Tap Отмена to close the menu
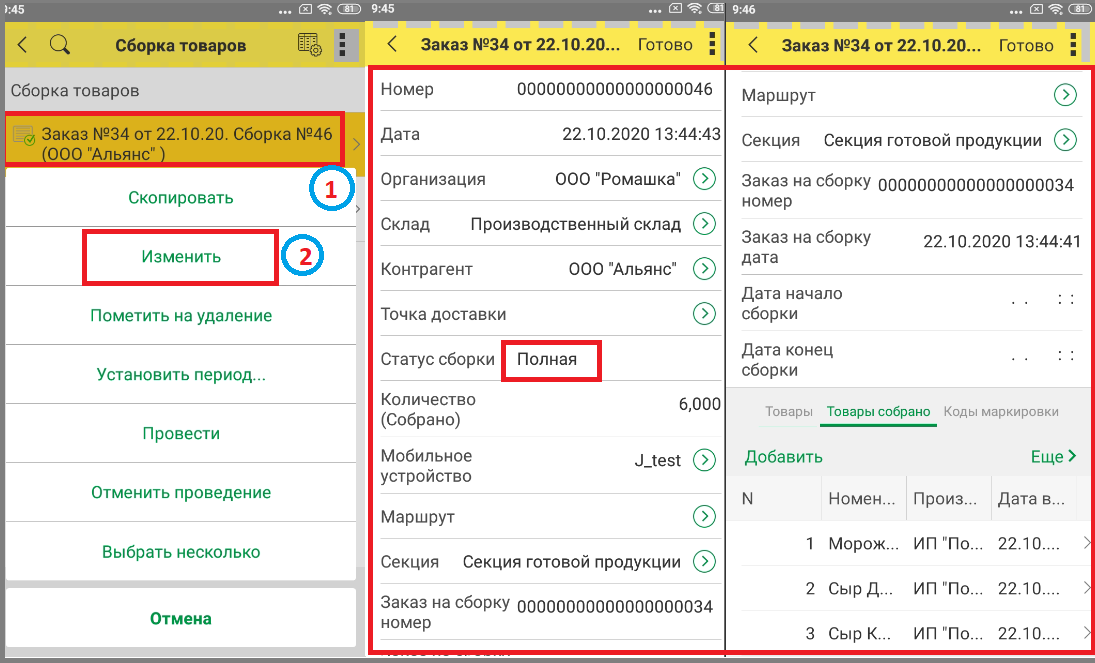This screenshot has height=663, width=1095. pyautogui.click(x=181, y=619)
